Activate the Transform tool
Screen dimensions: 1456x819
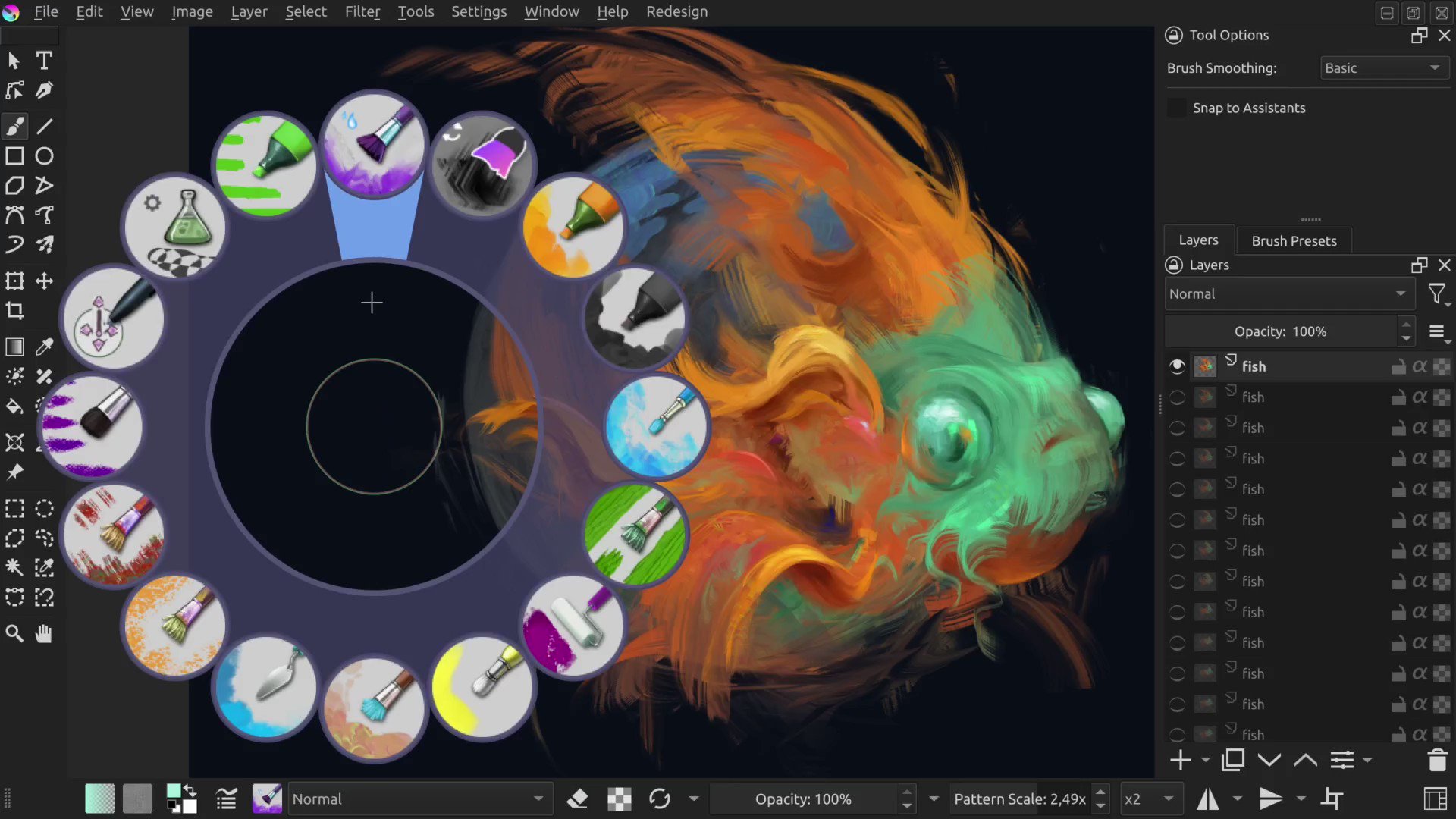(x=14, y=281)
